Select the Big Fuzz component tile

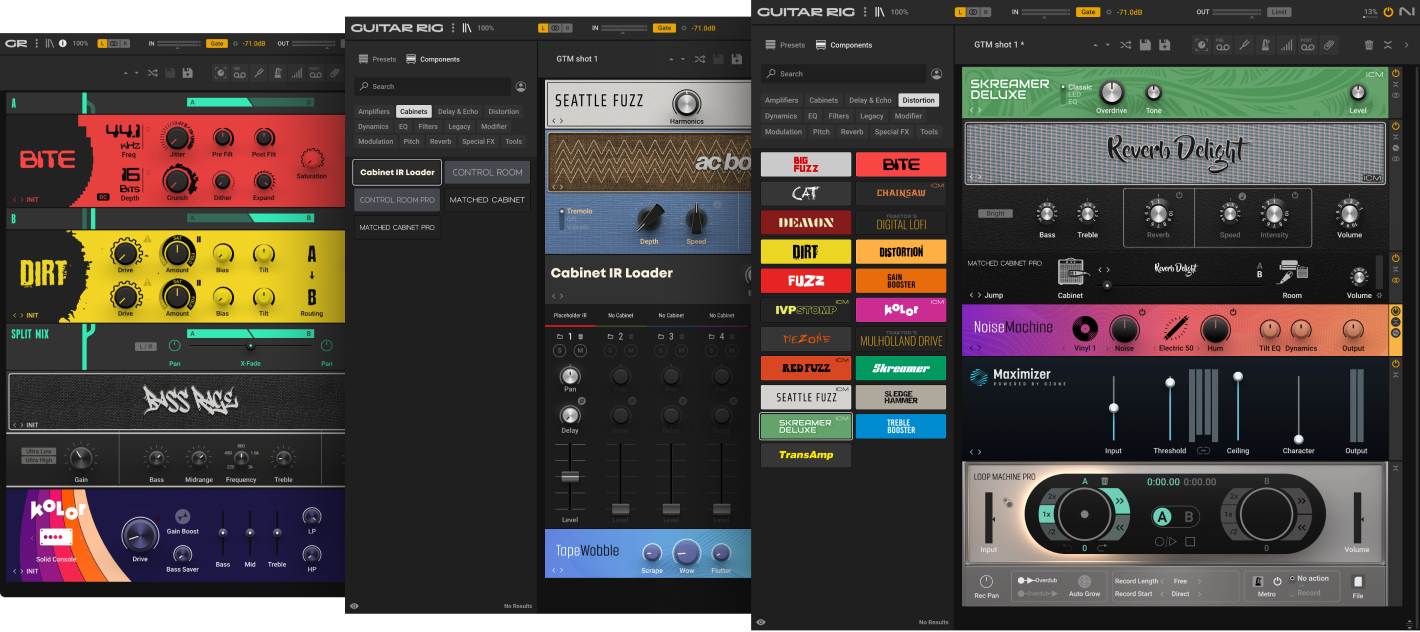(806, 164)
